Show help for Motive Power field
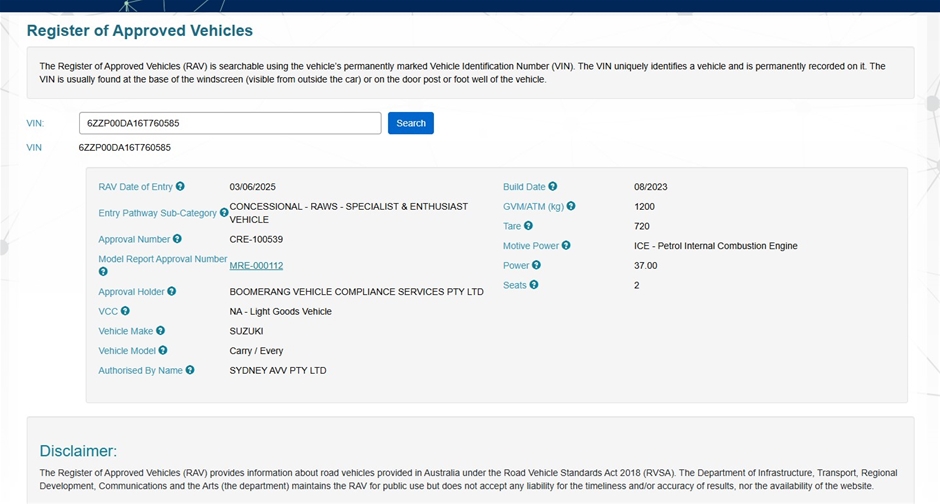Image resolution: width=940 pixels, height=504 pixels. (x=566, y=245)
